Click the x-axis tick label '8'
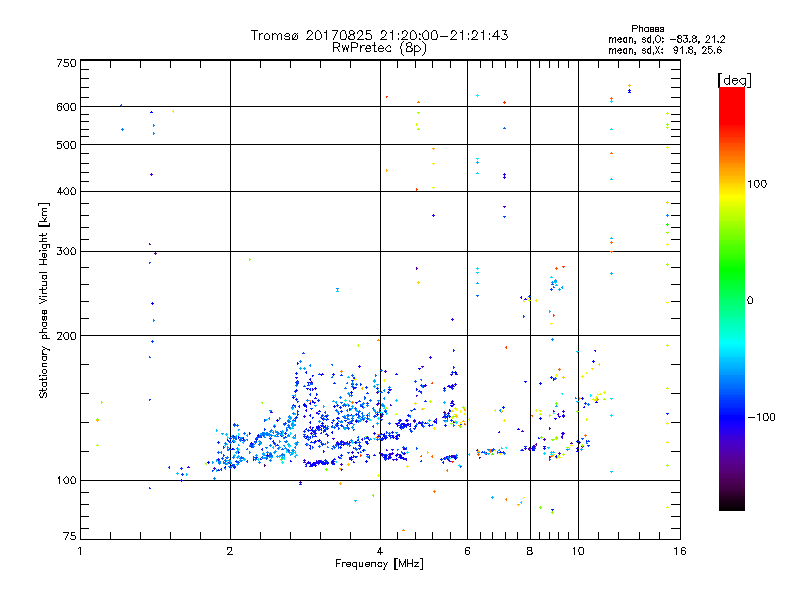The image size is (800, 600). point(530,551)
